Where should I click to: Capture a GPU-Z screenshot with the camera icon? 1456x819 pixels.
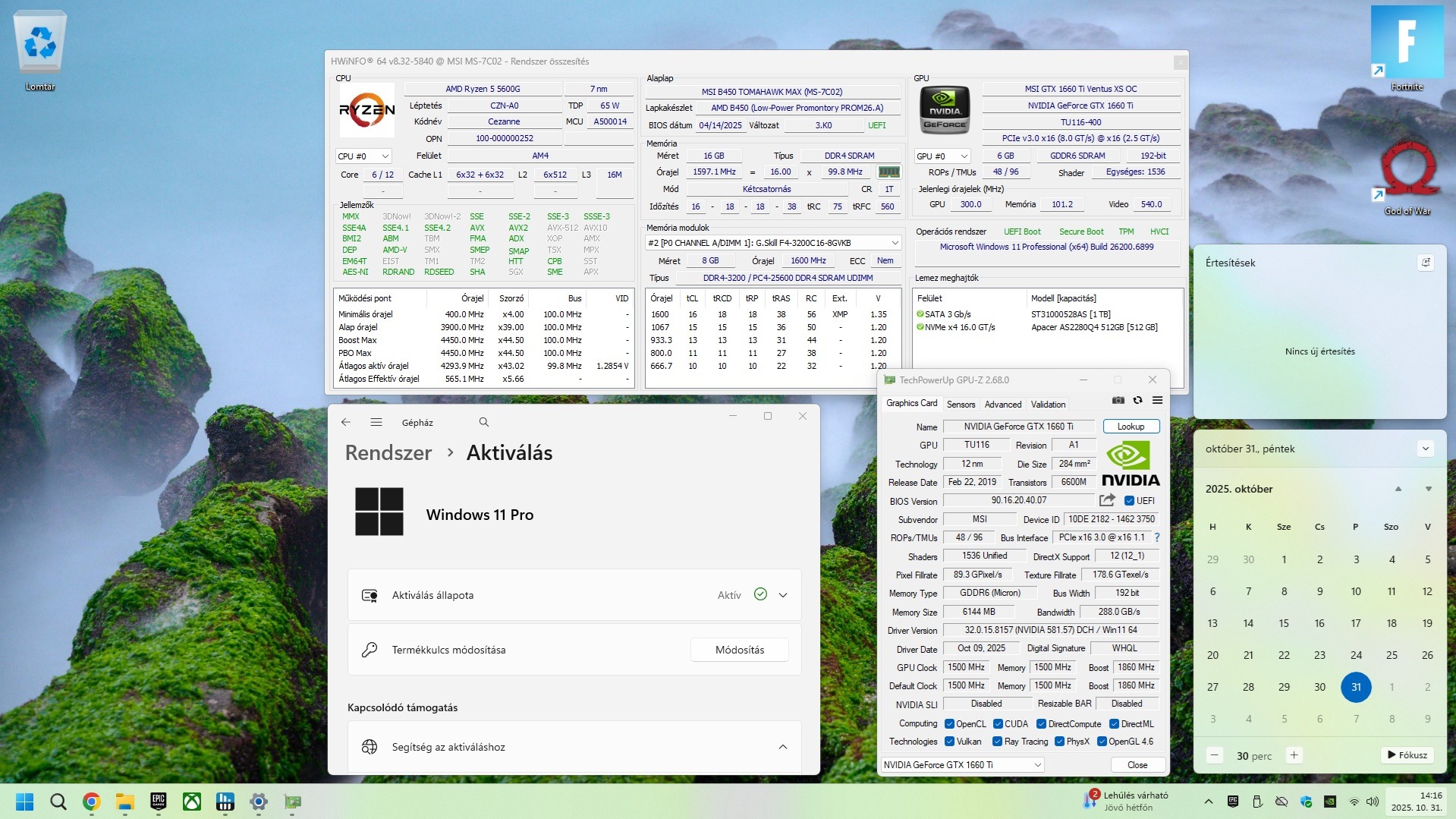1118,401
